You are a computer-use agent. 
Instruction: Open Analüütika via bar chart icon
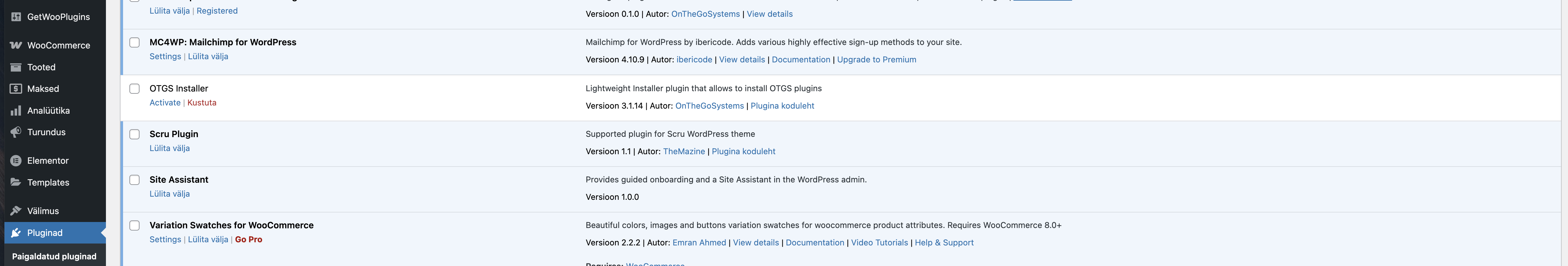click(x=16, y=111)
